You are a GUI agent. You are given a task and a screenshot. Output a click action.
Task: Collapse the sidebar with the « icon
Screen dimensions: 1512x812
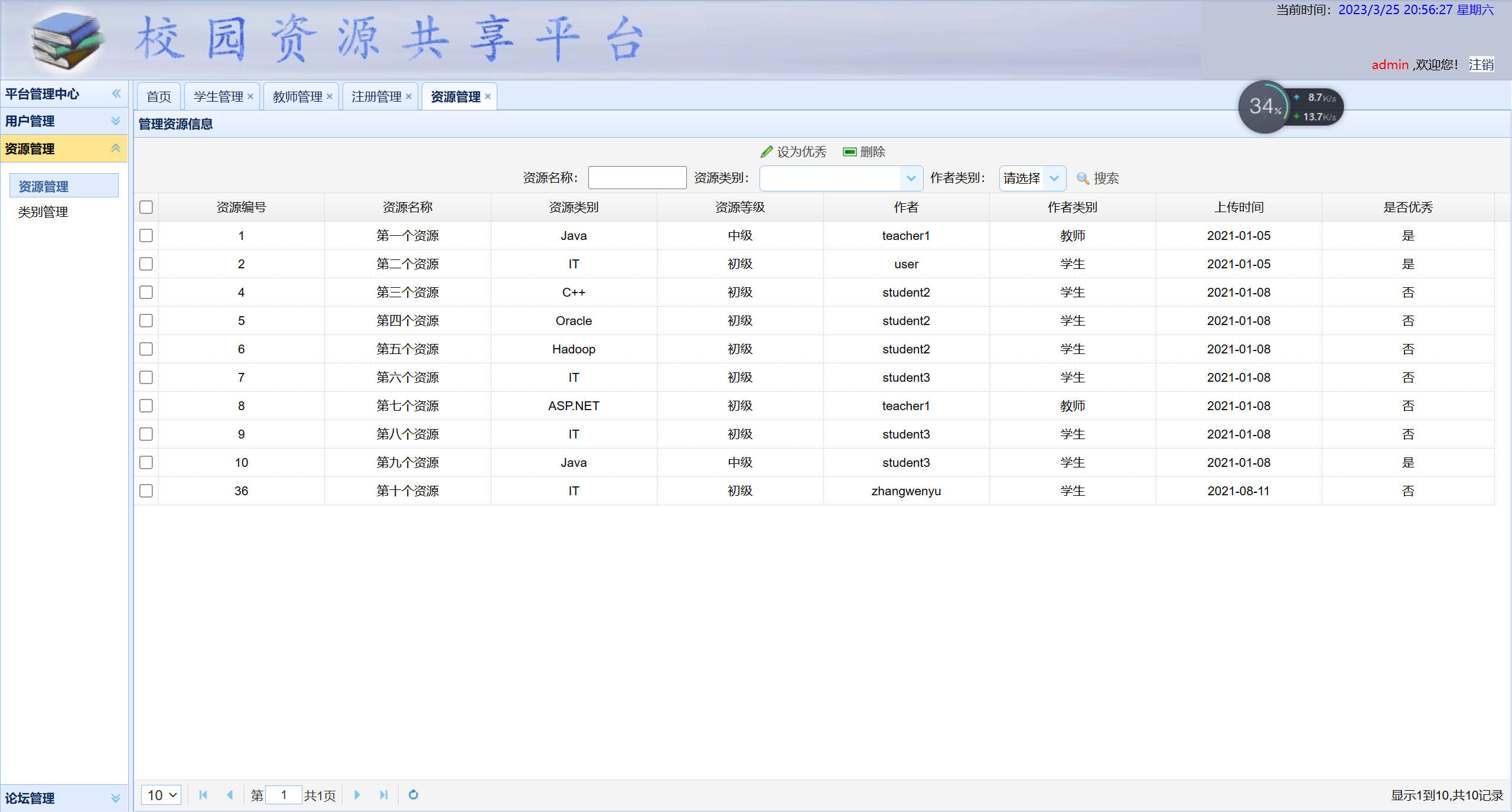coord(116,93)
